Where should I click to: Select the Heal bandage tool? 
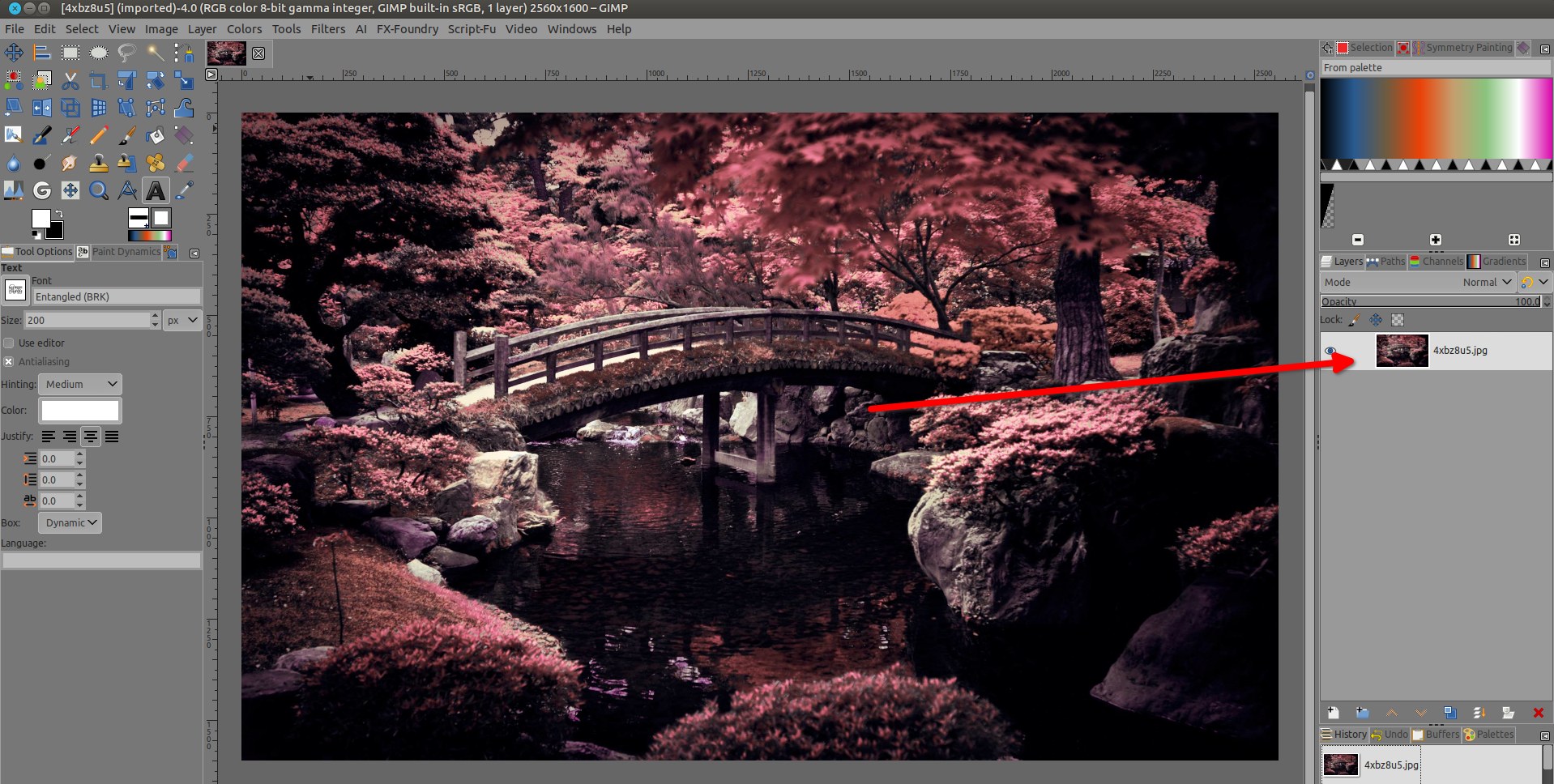156,163
